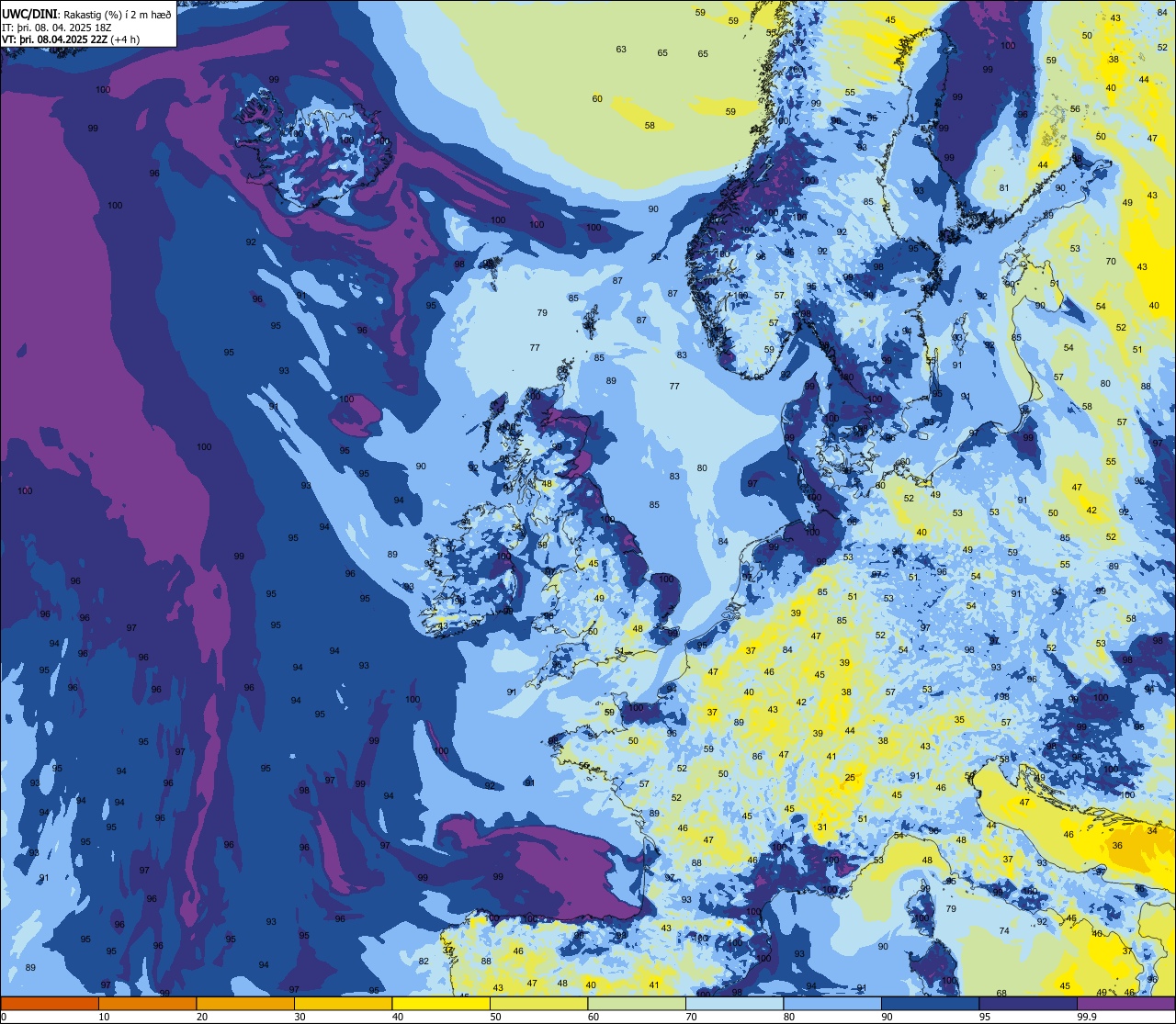This screenshot has width=1176, height=1024.
Task: Click the dark navy 95–99.9 legend segment
Action: click(1028, 1004)
